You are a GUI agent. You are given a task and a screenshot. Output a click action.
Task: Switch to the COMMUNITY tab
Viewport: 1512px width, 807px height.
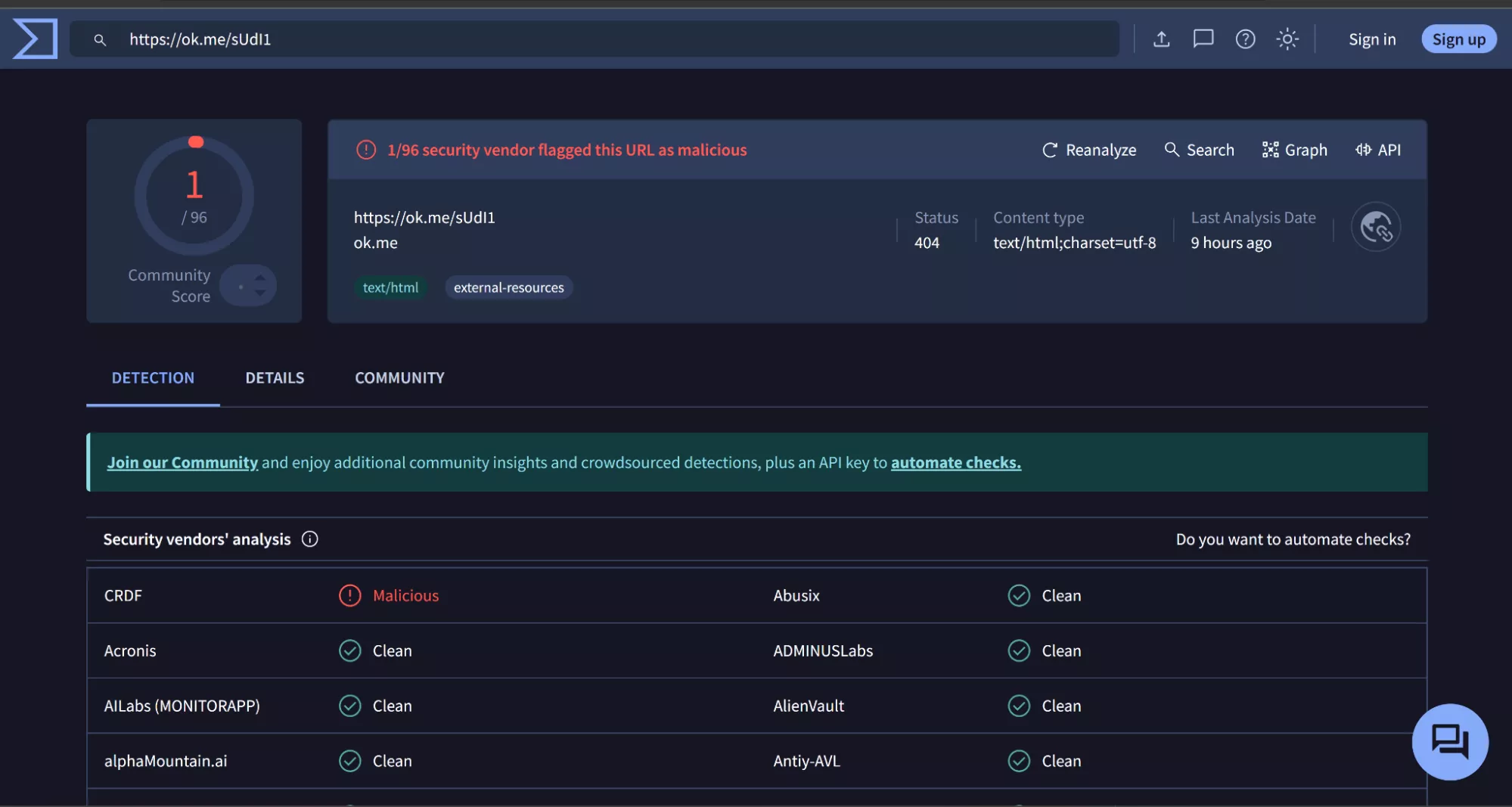pos(399,377)
